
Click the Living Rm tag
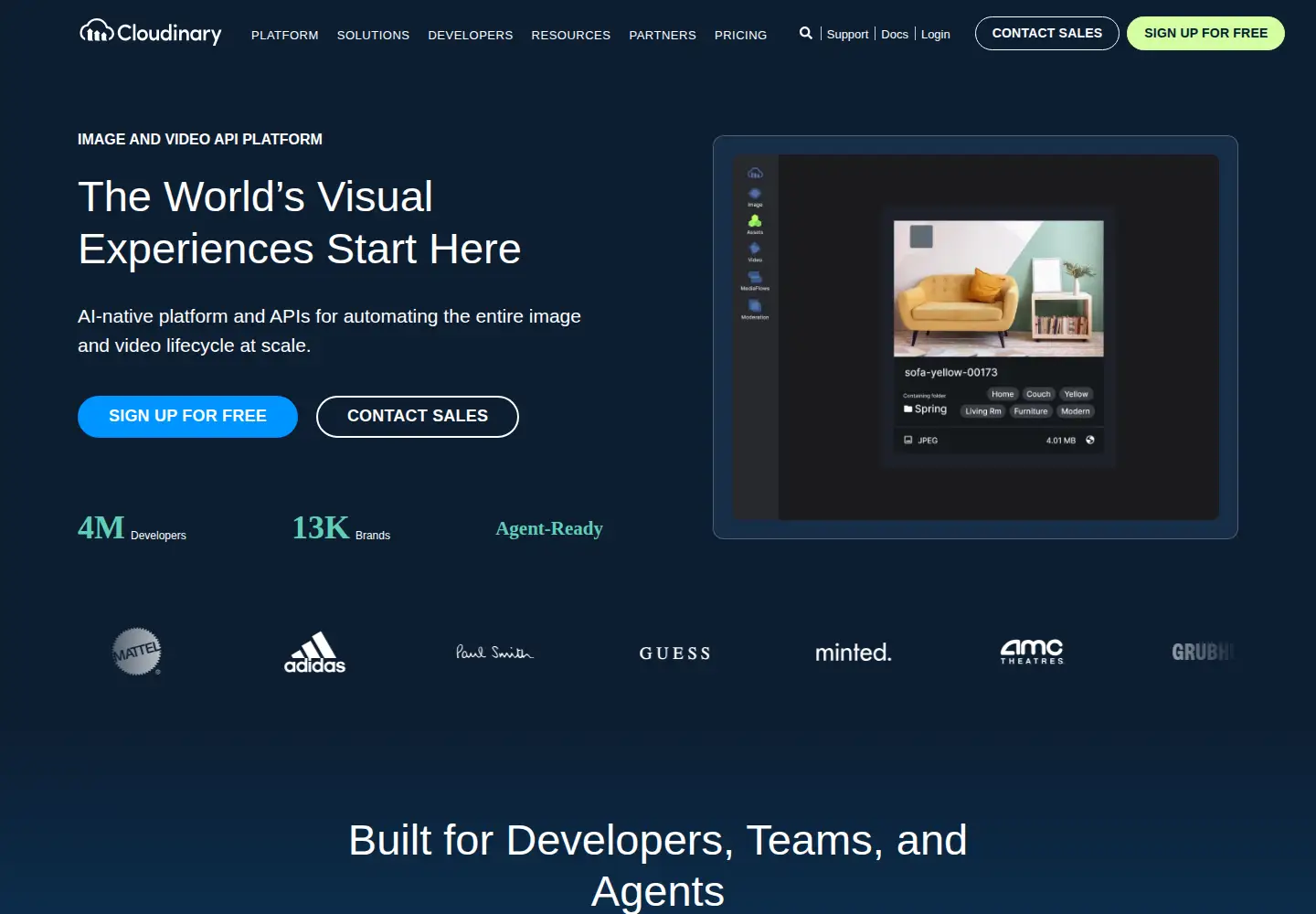click(x=983, y=411)
